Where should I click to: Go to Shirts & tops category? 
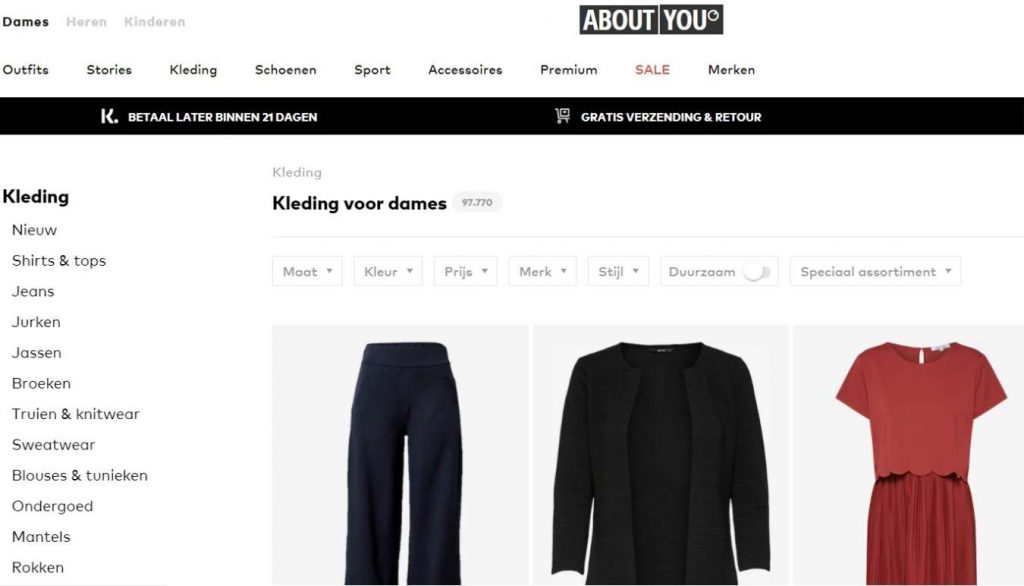(x=59, y=261)
